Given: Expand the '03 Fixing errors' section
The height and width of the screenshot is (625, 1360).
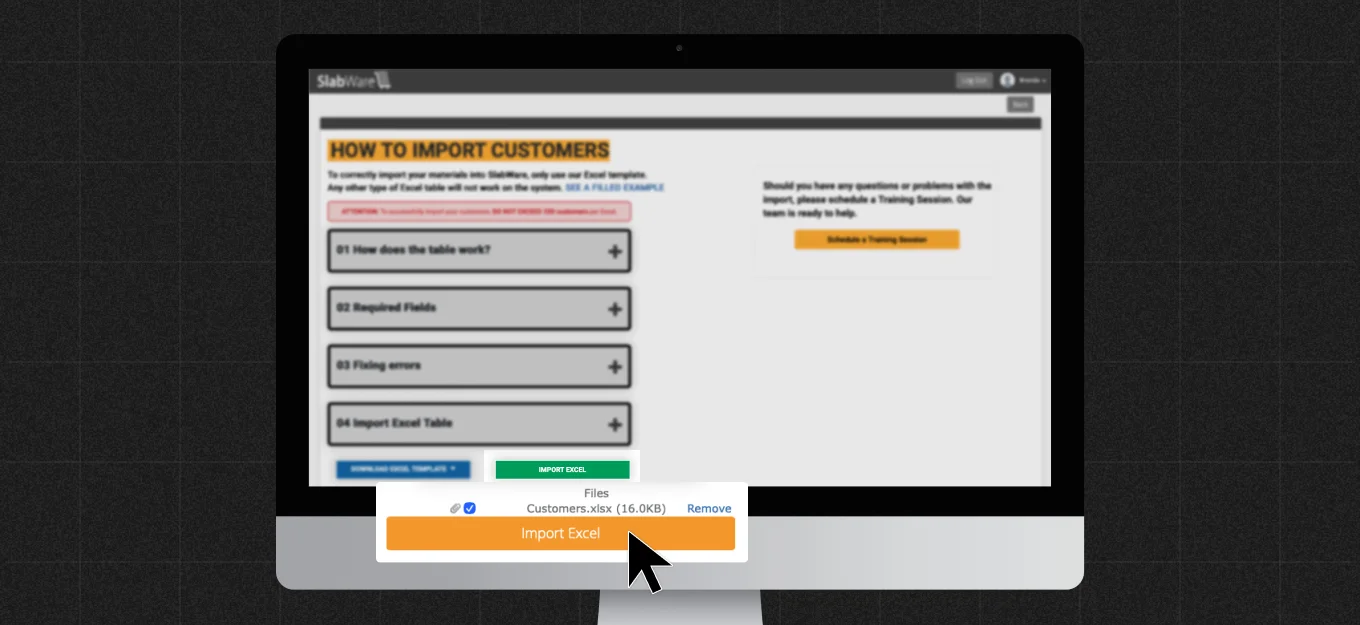Looking at the screenshot, I should [479, 366].
